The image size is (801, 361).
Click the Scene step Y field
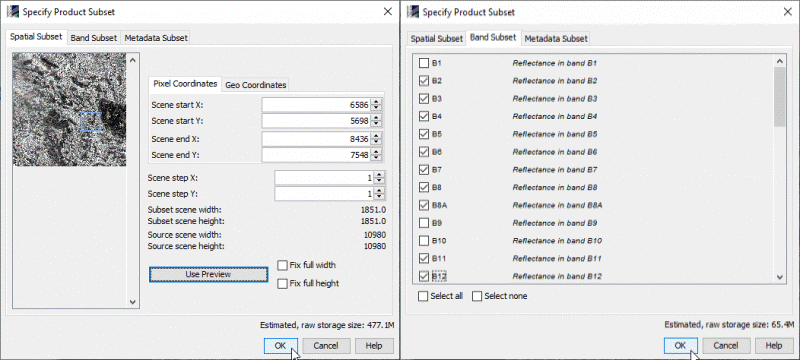(x=324, y=194)
